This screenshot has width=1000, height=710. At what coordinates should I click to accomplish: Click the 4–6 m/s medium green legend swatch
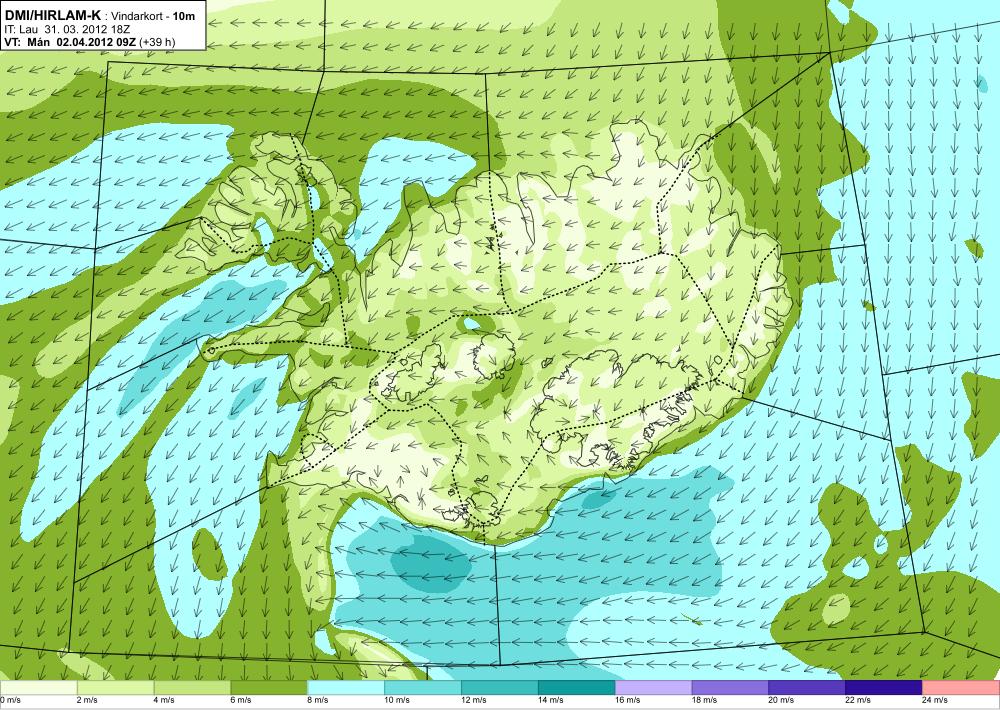(192, 688)
